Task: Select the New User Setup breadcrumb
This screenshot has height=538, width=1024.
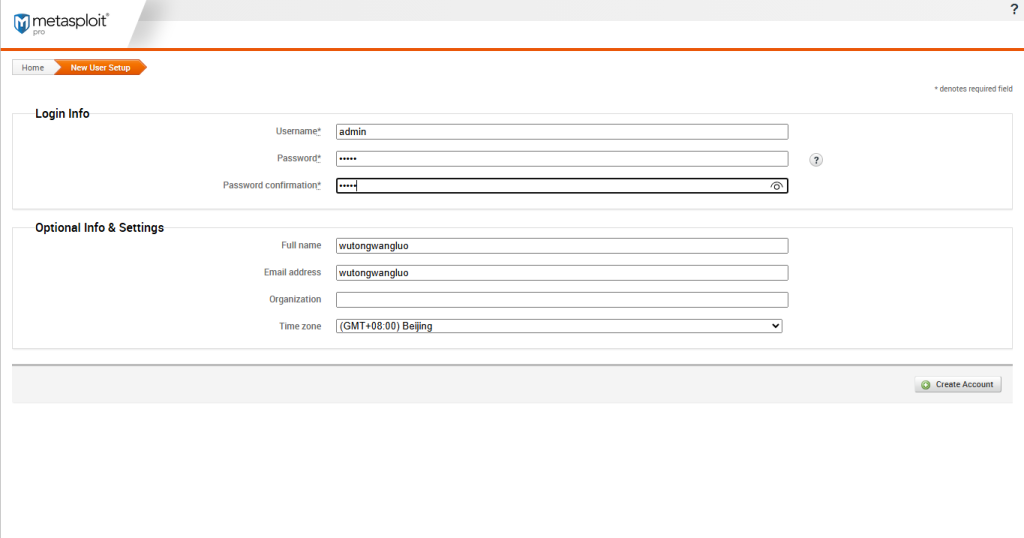Action: pos(100,68)
